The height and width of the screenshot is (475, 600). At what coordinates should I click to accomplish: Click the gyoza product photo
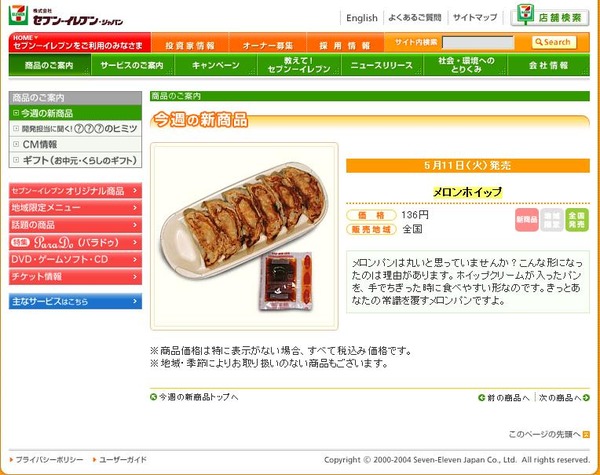pyautogui.click(x=244, y=236)
